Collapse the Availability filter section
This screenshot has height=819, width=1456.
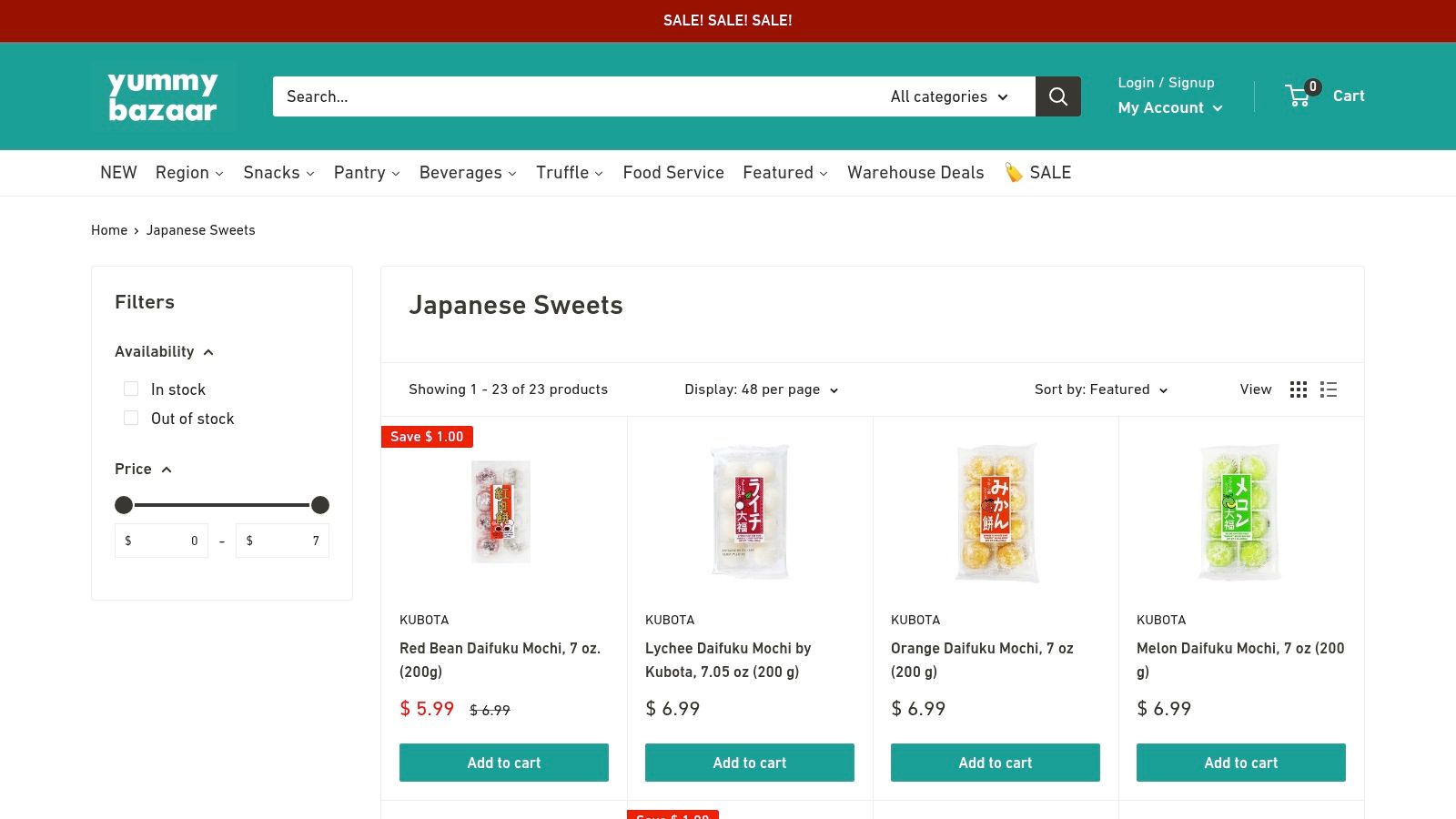point(164,351)
